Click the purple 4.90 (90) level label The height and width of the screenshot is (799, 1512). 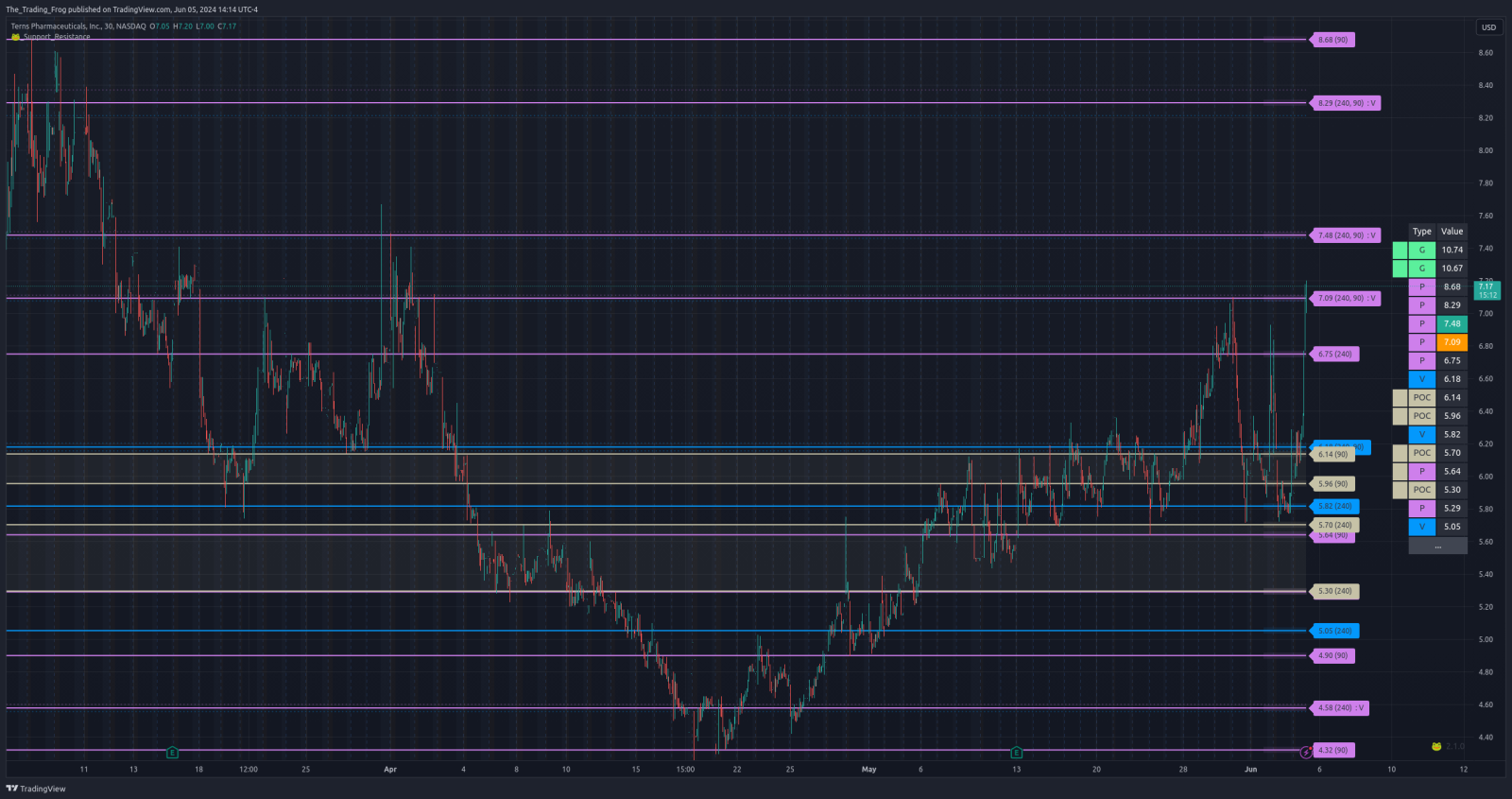tap(1332, 656)
